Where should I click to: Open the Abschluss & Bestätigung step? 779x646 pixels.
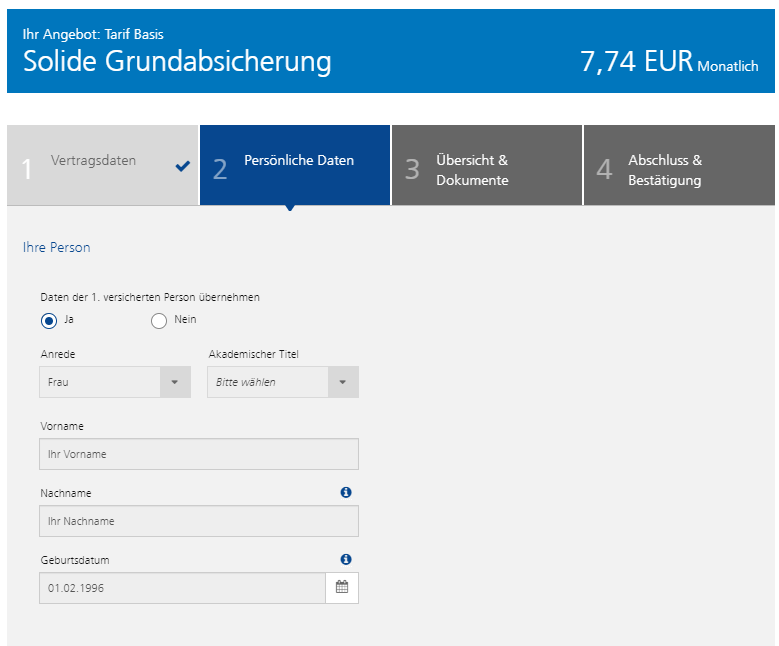coord(679,165)
